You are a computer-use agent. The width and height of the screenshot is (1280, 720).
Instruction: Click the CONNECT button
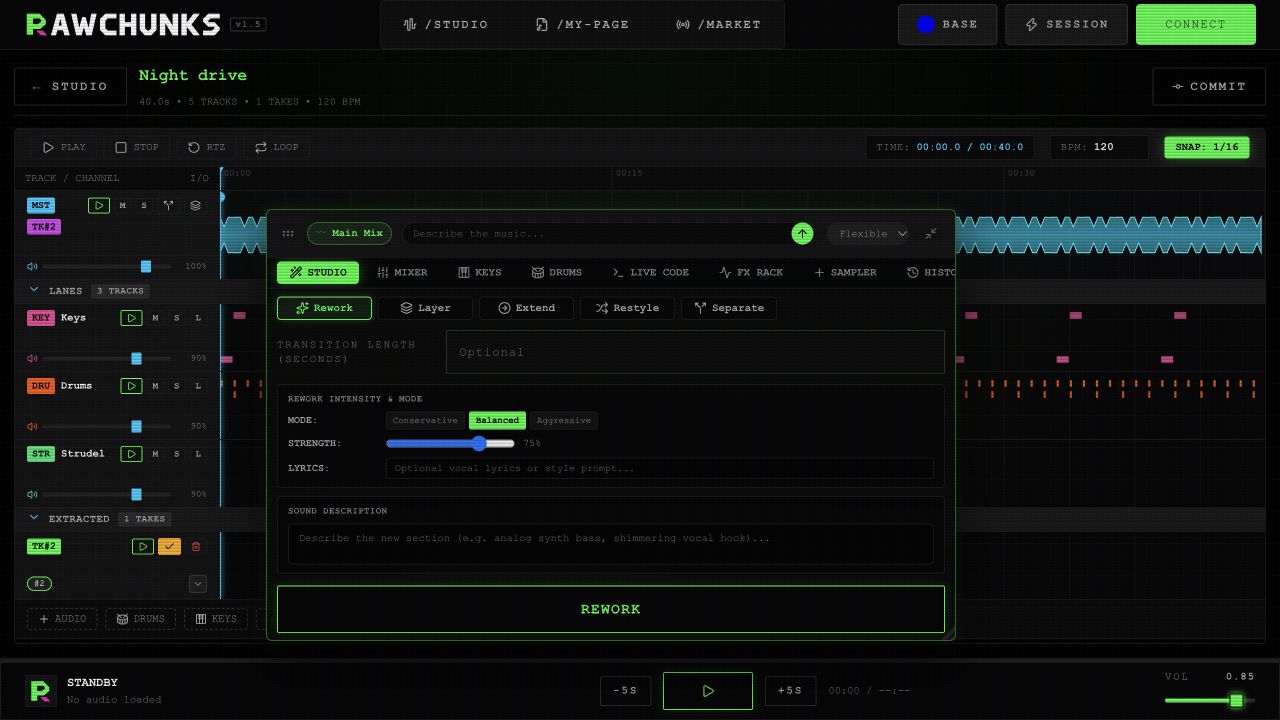(1196, 24)
